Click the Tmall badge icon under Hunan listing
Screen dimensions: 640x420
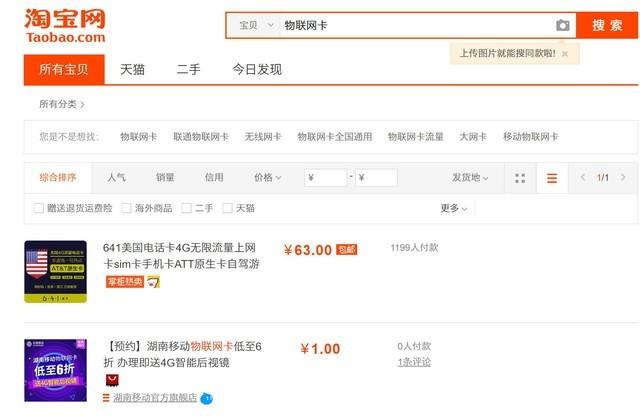coord(112,380)
